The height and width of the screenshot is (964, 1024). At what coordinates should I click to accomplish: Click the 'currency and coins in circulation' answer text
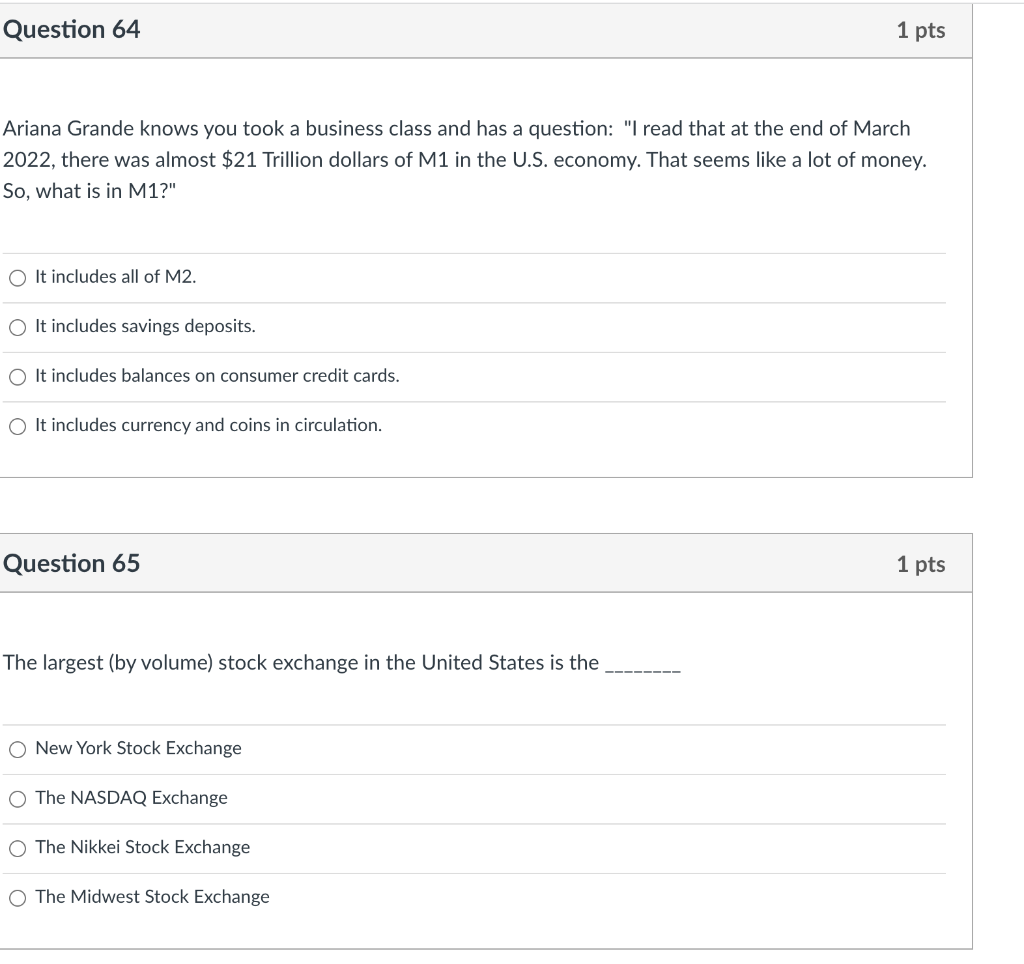[x=208, y=426]
